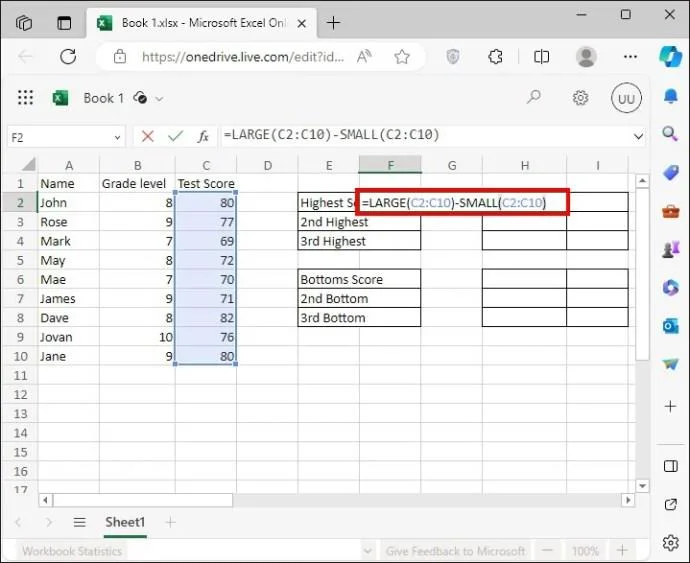Image resolution: width=690 pixels, height=563 pixels.
Task: Open the tracking prevention shield icon
Action: [x=453, y=56]
